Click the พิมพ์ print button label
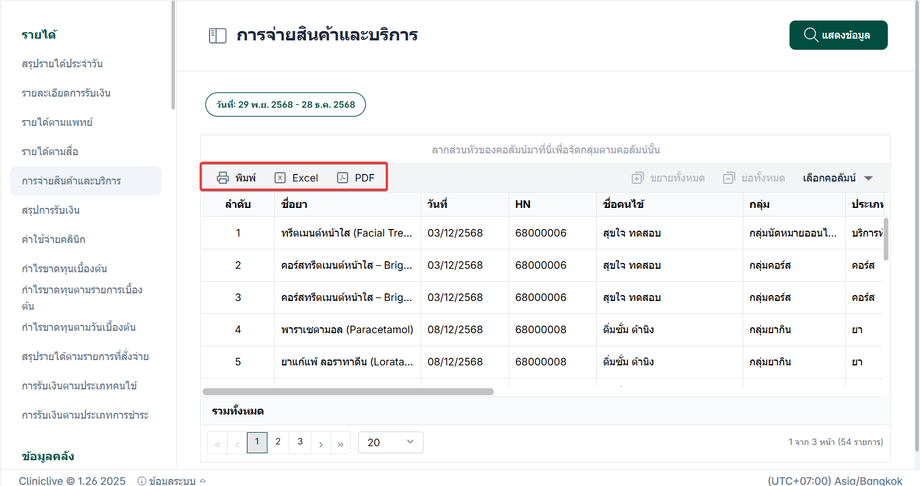The image size is (920, 486). click(x=245, y=178)
